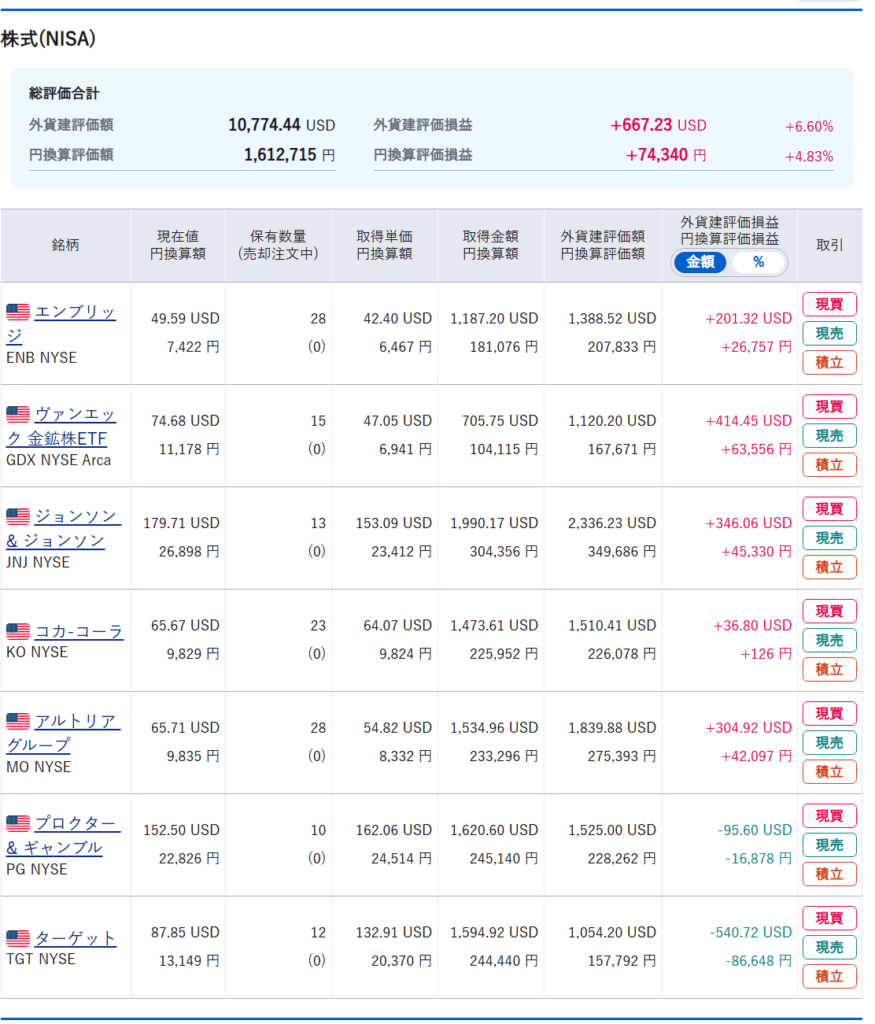
Task: Sell コカ-コーラ using 現売 button
Action: [x=829, y=640]
